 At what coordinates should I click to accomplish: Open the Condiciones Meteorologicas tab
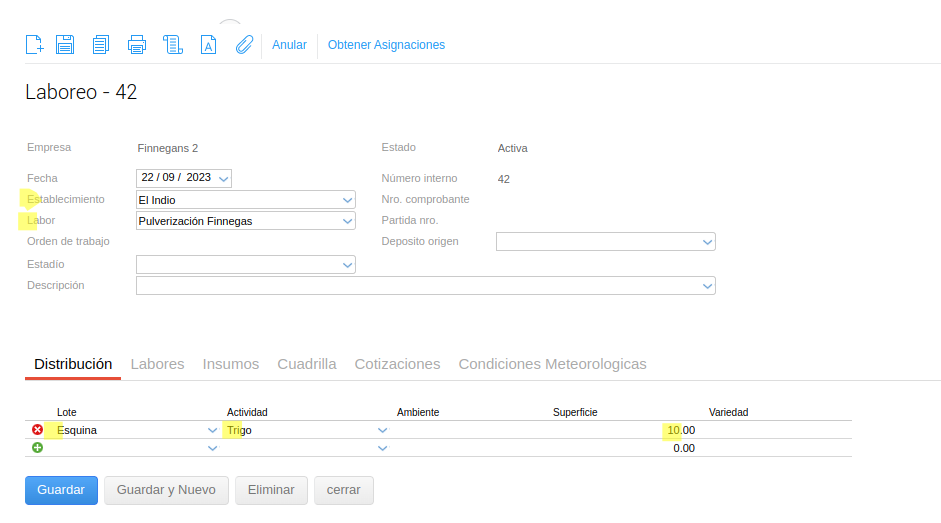[x=552, y=364]
